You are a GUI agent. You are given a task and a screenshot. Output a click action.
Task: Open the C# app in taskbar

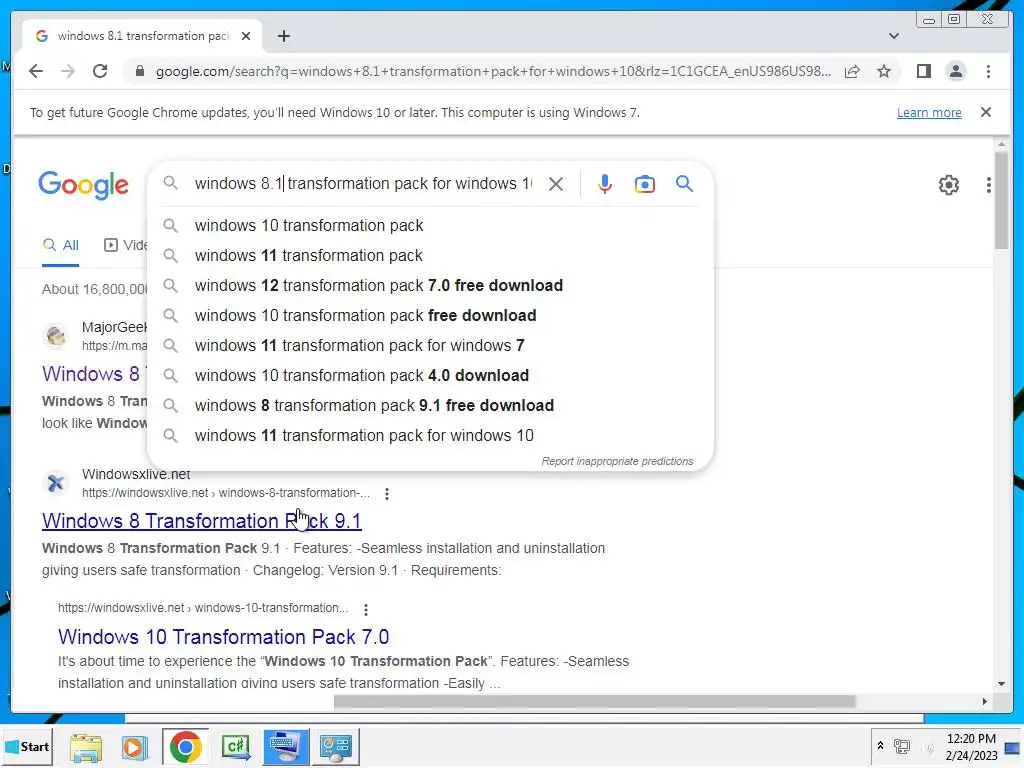(236, 747)
